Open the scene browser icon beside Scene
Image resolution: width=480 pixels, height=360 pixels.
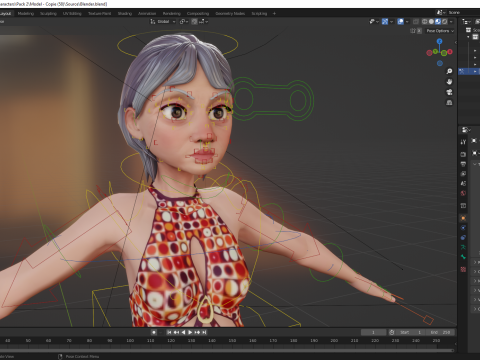click(x=440, y=12)
